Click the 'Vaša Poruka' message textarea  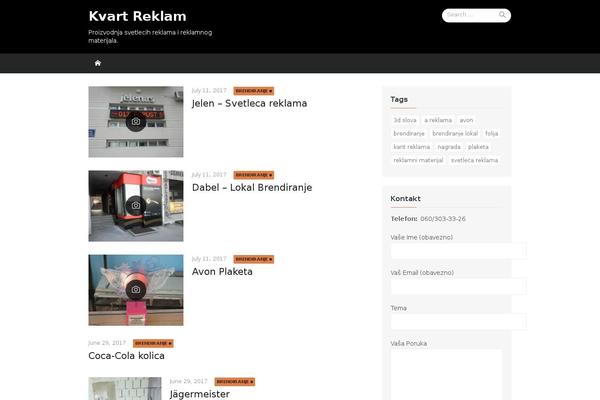pyautogui.click(x=447, y=375)
